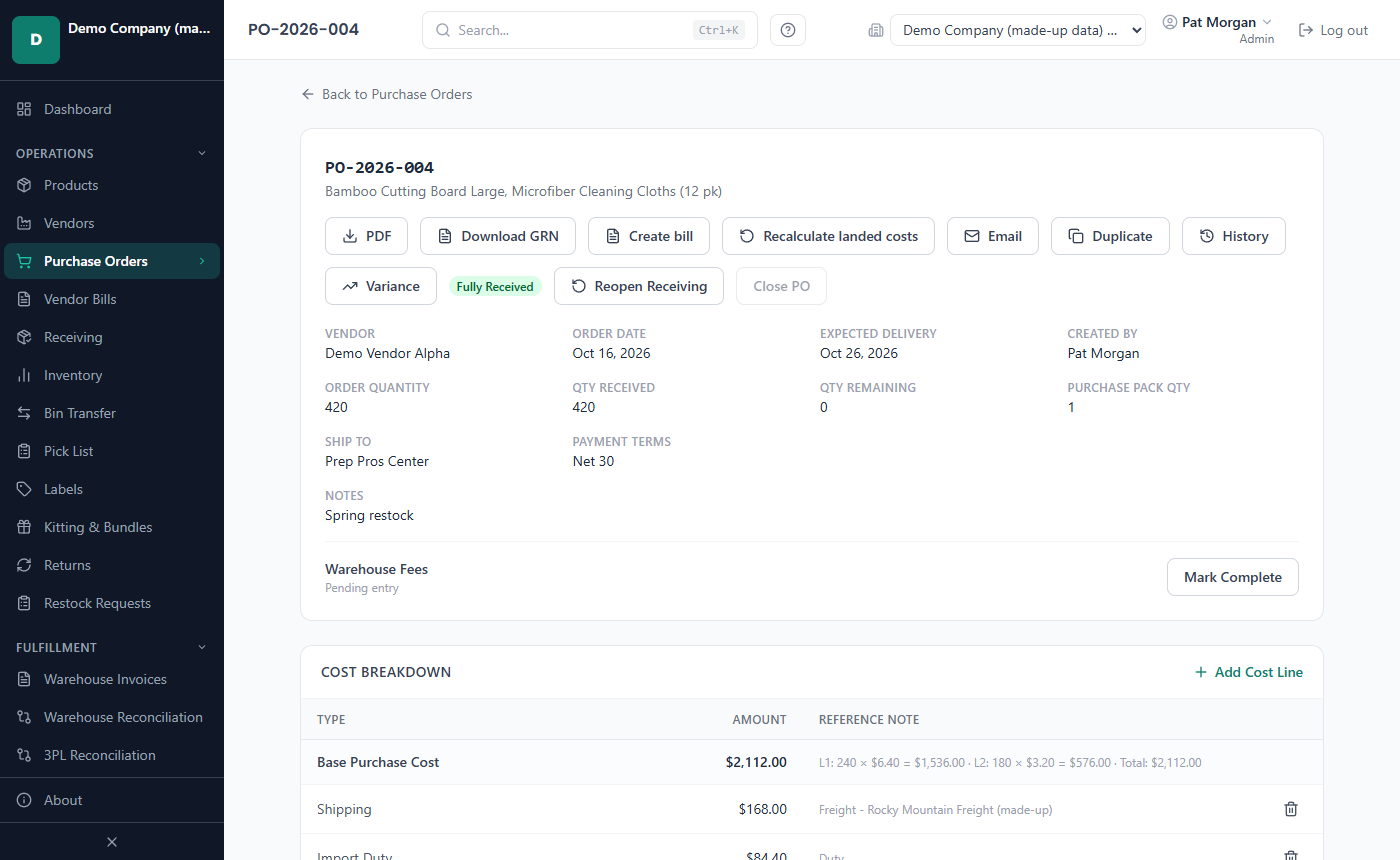Screen dimensions: 1400x860
Task: Download the PO as PDF
Action: pyautogui.click(x=367, y=236)
